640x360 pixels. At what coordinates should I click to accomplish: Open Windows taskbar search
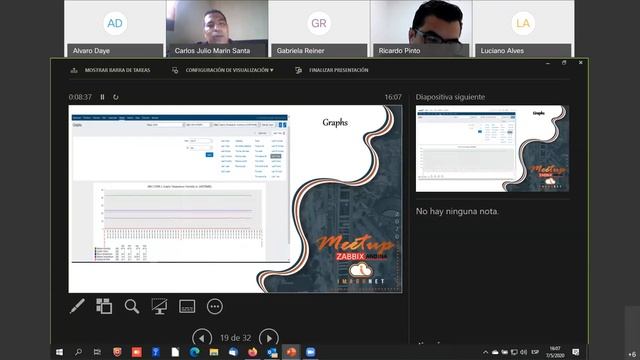(78, 352)
